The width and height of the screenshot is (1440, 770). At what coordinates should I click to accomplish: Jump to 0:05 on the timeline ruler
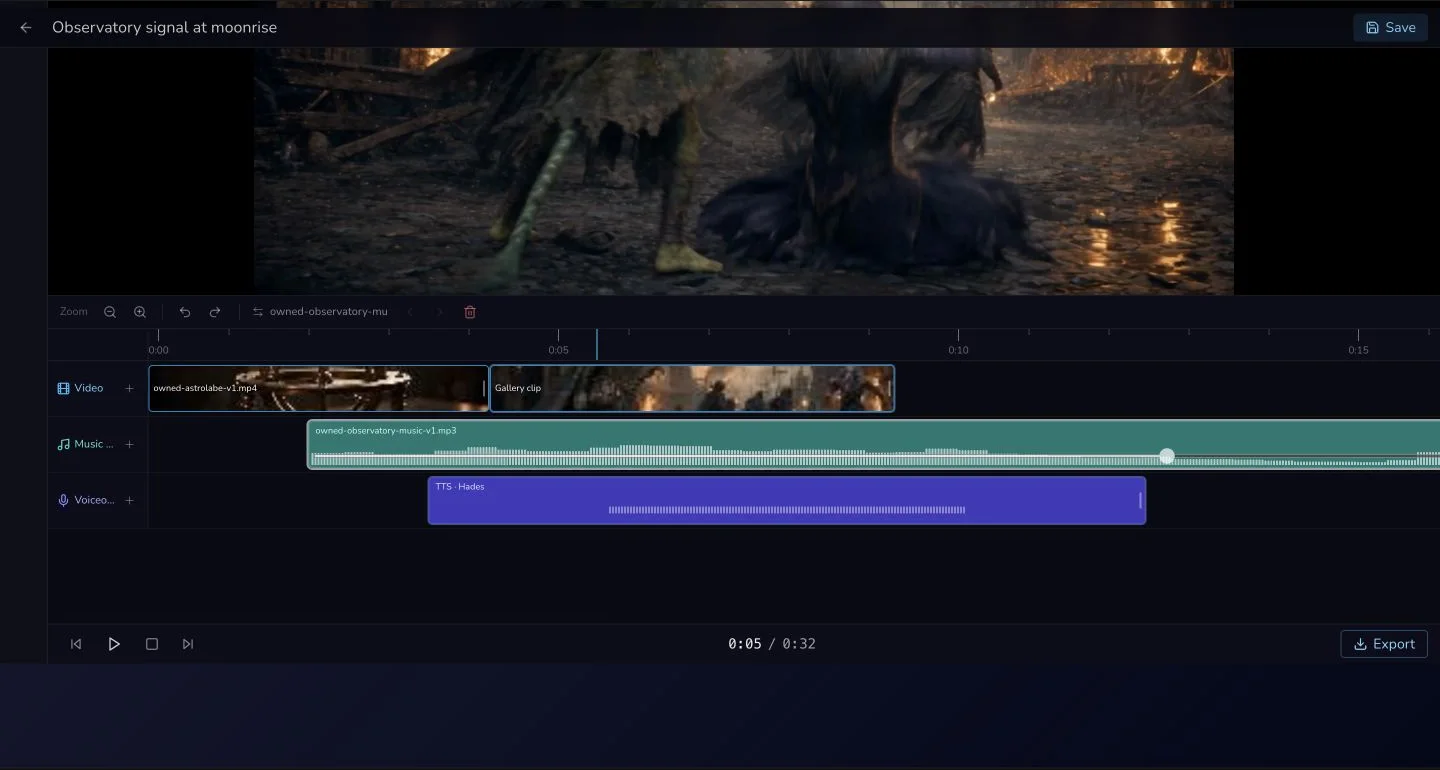coord(558,350)
